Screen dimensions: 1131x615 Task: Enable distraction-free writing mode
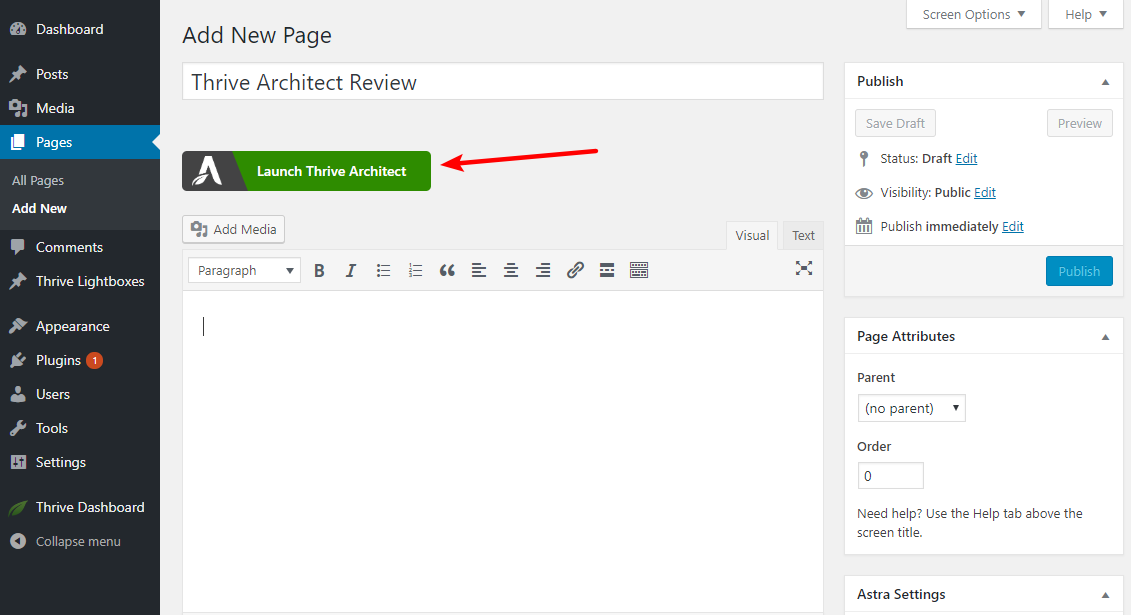(804, 268)
